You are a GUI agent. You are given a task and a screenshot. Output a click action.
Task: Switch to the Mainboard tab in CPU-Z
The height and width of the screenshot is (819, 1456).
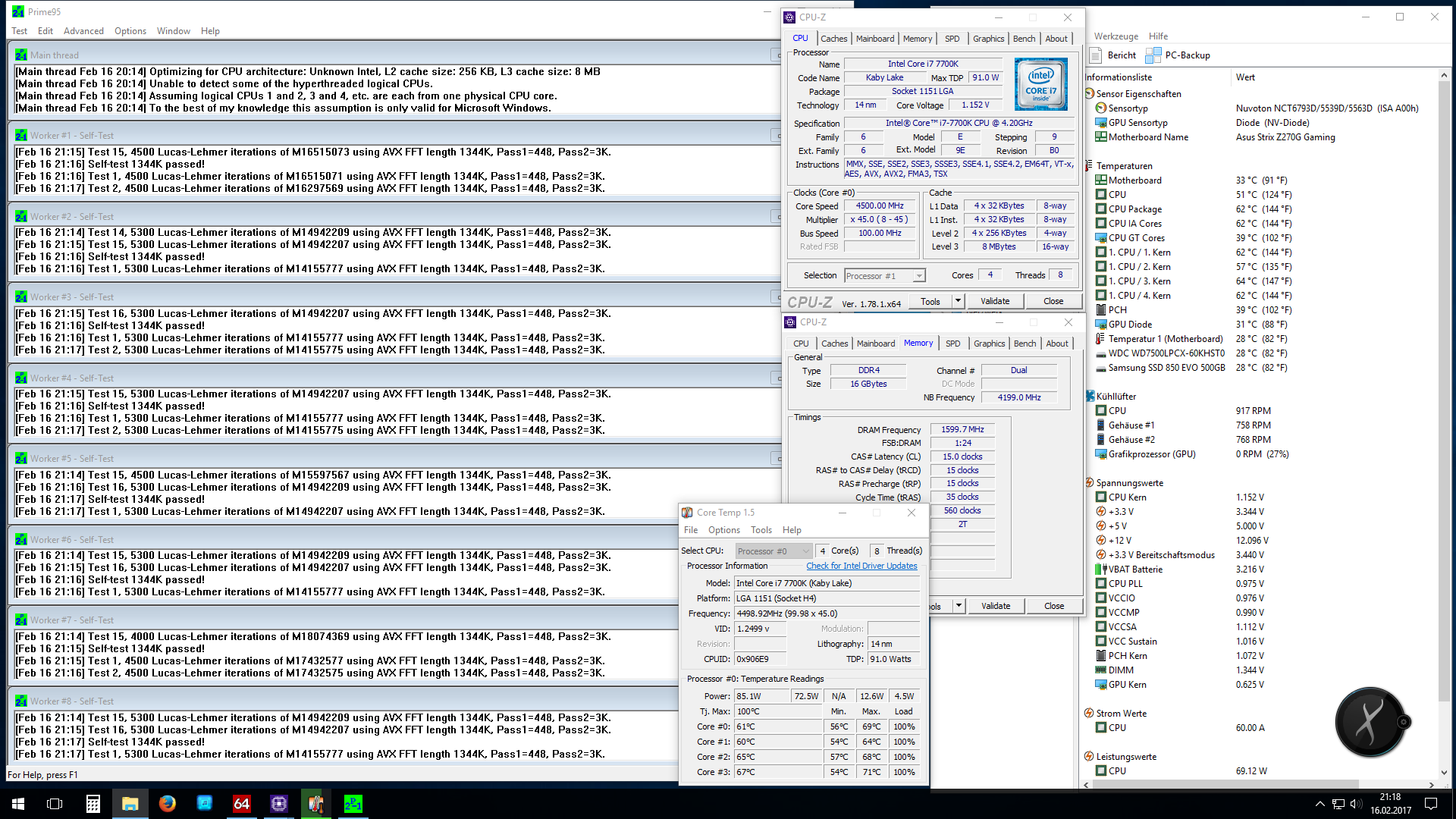point(874,39)
